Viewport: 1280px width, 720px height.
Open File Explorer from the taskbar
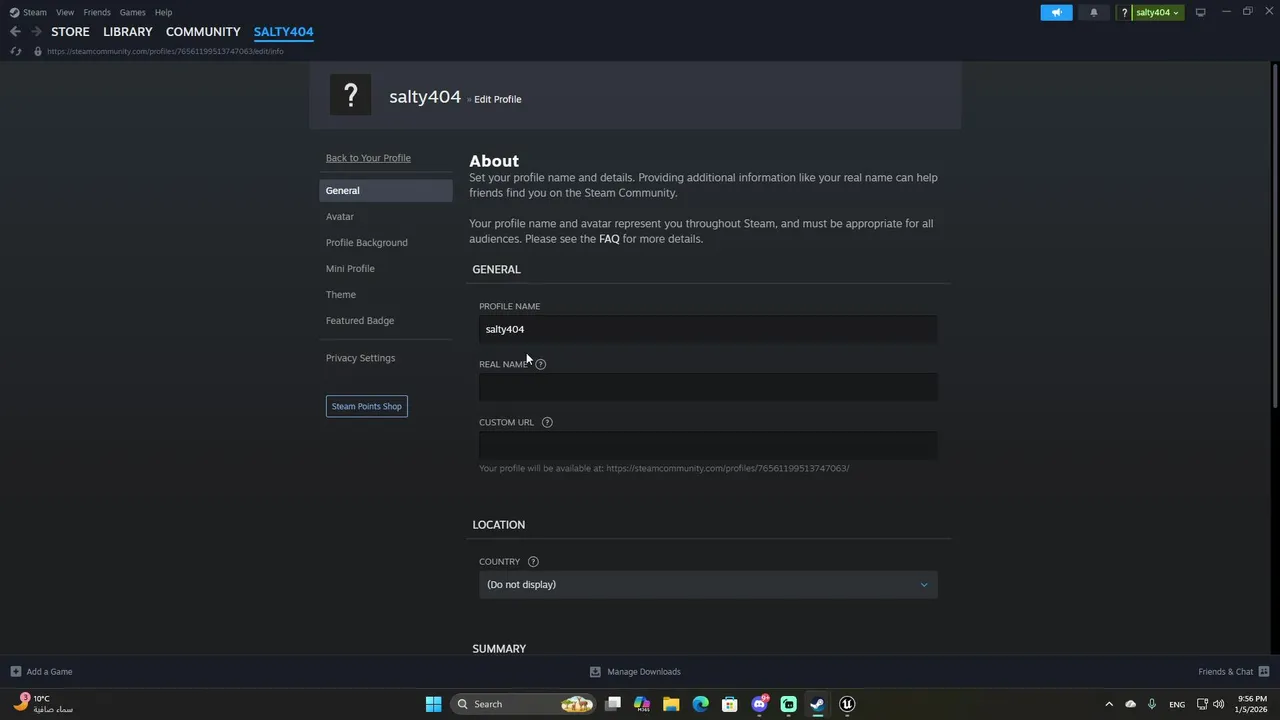671,704
